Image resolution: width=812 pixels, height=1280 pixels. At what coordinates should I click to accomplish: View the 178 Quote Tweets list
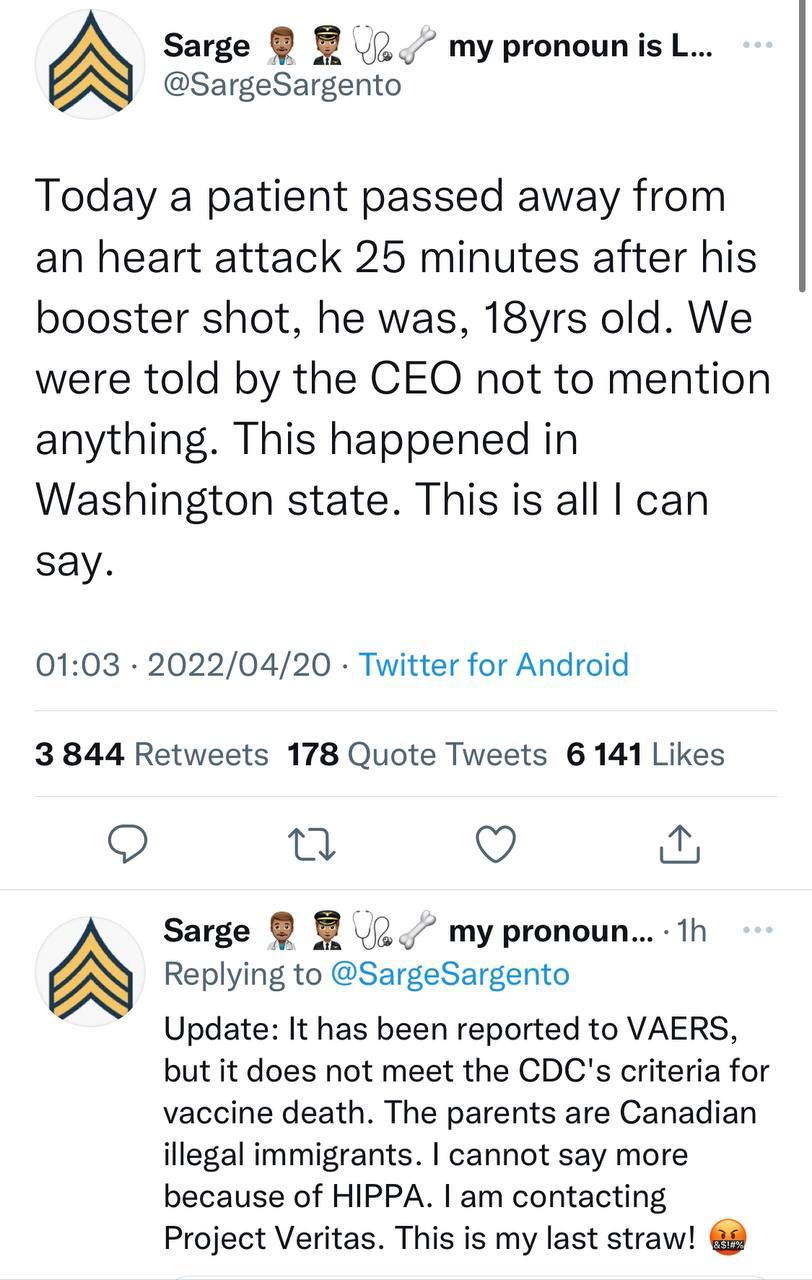click(x=417, y=754)
